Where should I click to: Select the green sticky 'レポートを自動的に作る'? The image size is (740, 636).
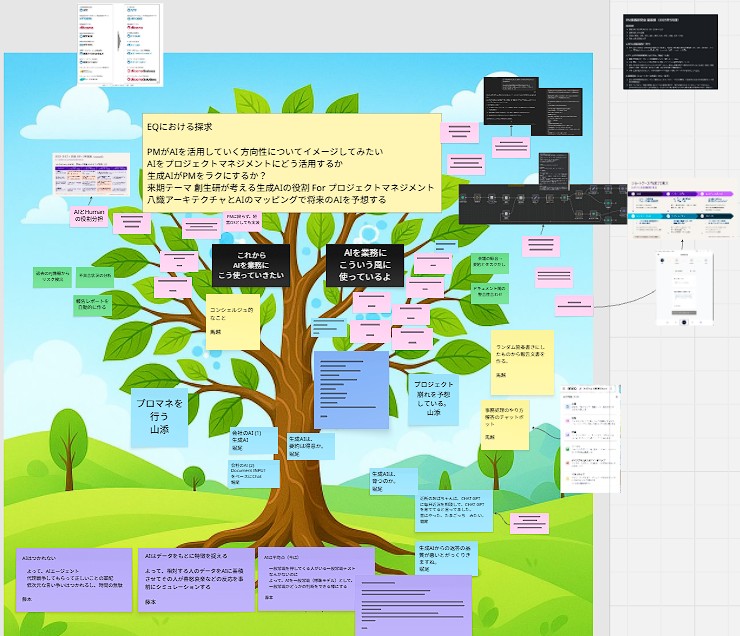click(92, 306)
